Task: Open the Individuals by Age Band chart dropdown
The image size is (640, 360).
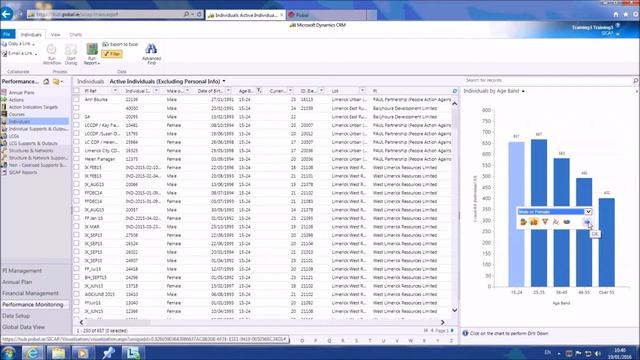Action: click(523, 91)
